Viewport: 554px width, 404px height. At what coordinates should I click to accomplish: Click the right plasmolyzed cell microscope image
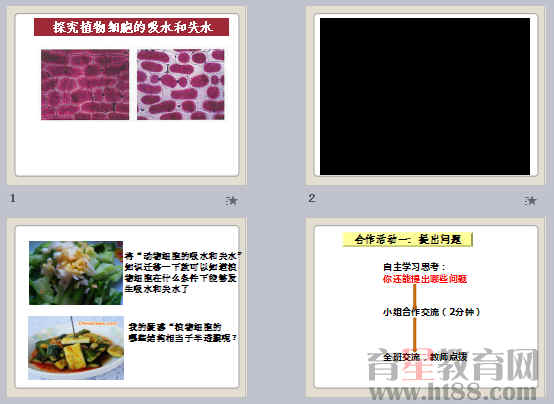point(181,84)
